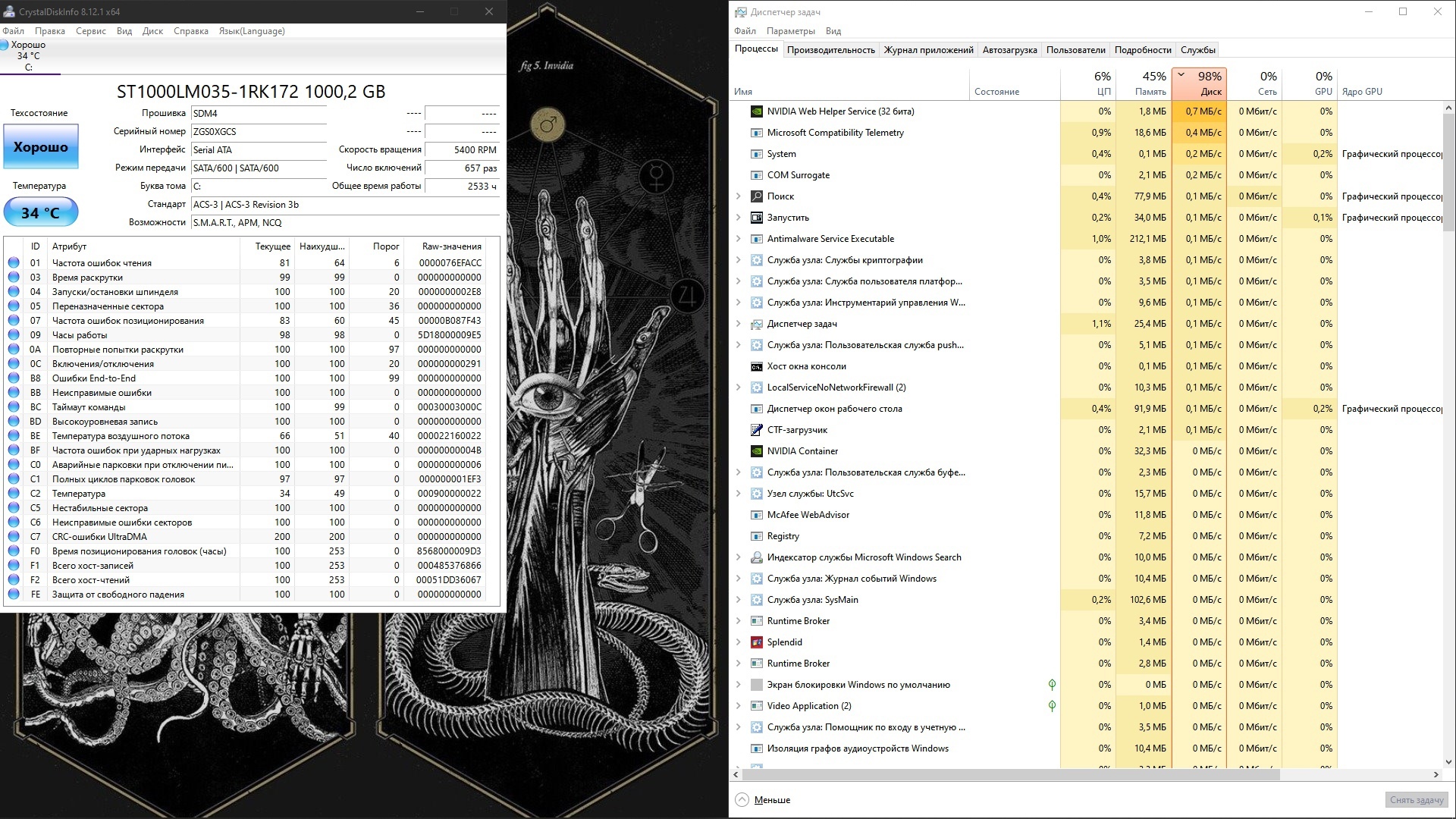Click NVIDIA Web Helper Service process icon

756,111
